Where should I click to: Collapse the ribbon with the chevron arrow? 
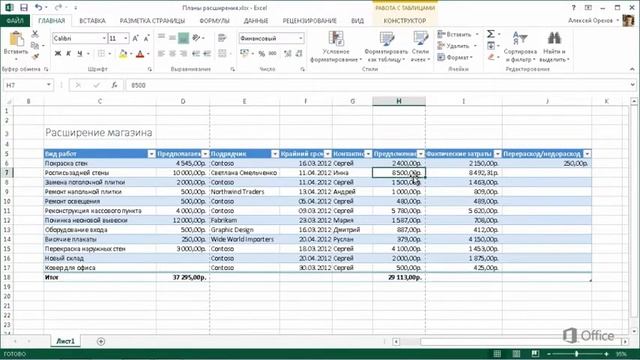(x=632, y=69)
